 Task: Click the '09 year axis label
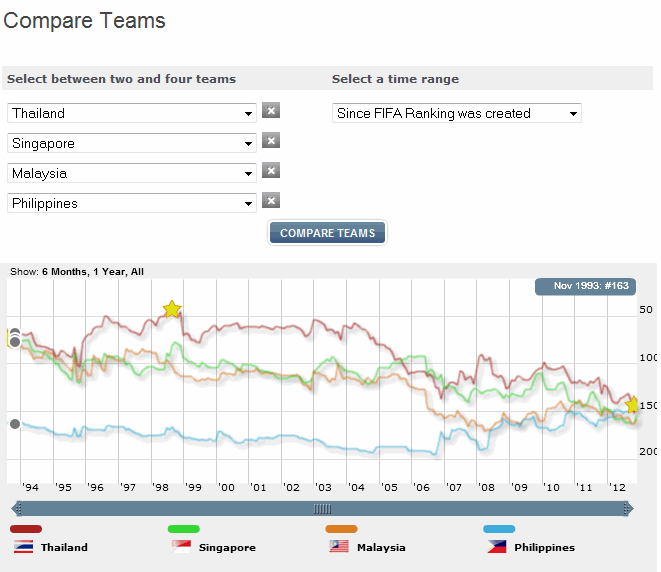[519, 487]
